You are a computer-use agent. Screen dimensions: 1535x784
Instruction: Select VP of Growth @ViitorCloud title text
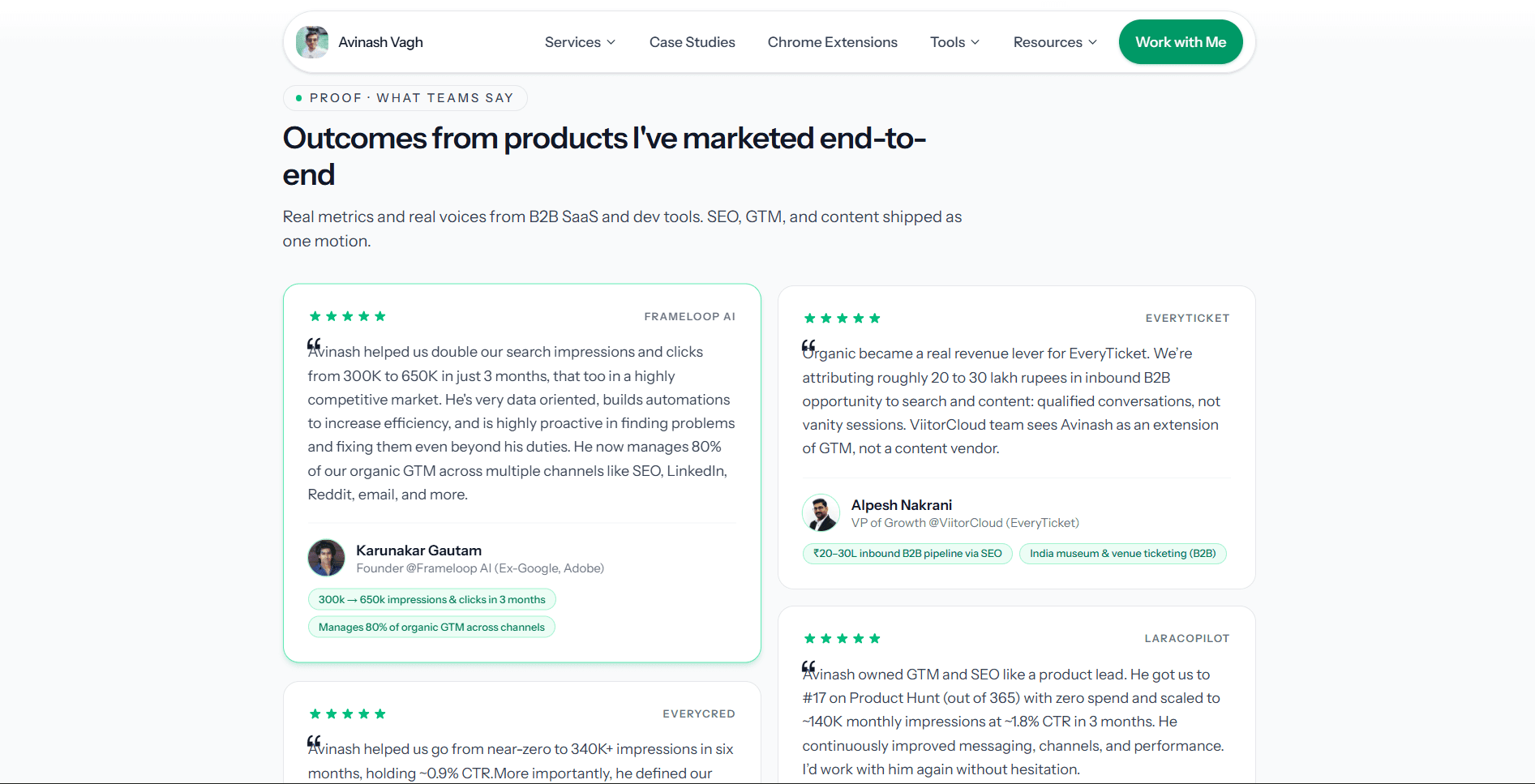(x=965, y=523)
